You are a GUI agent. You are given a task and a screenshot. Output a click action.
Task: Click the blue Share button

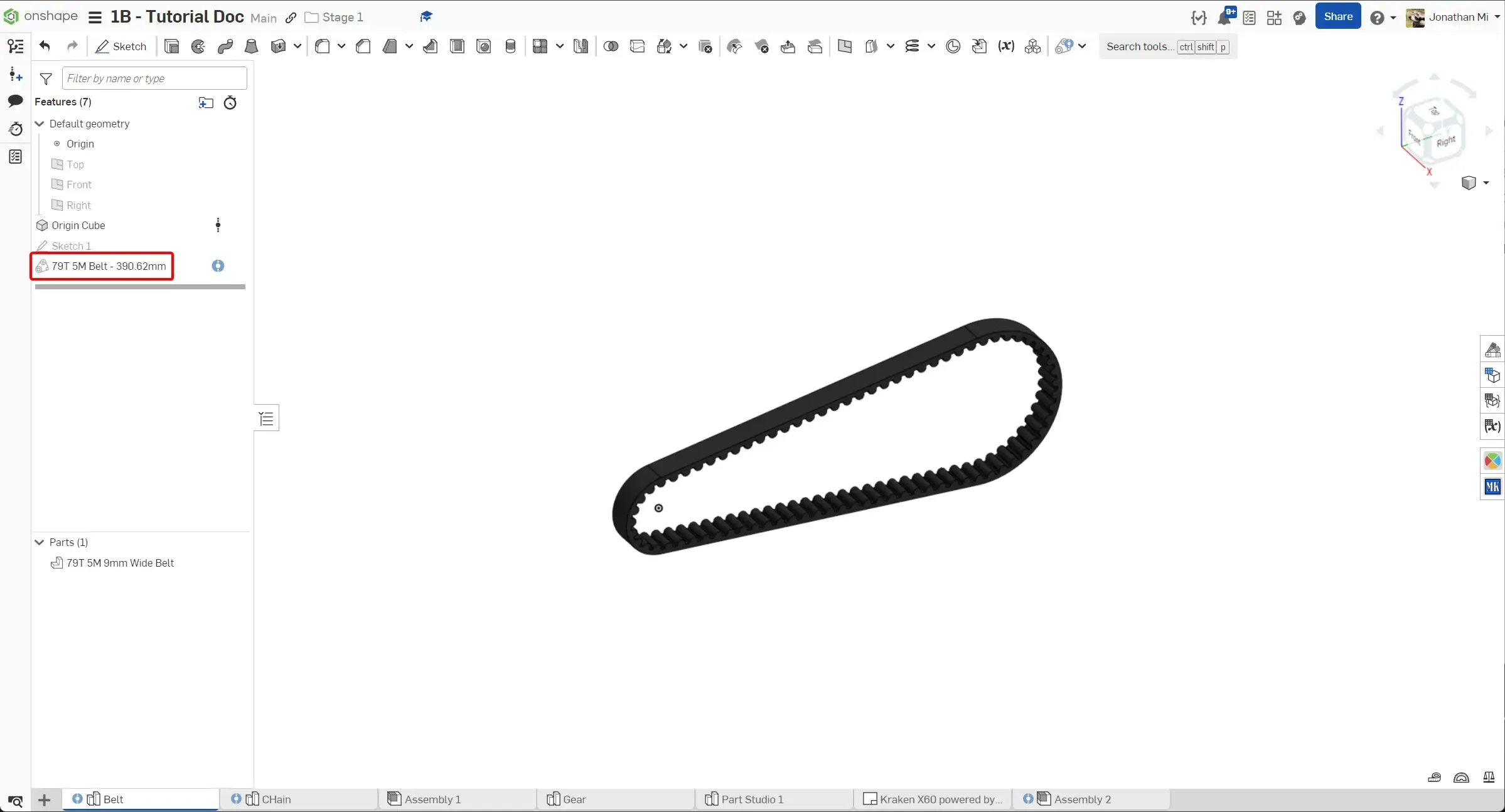pos(1338,16)
